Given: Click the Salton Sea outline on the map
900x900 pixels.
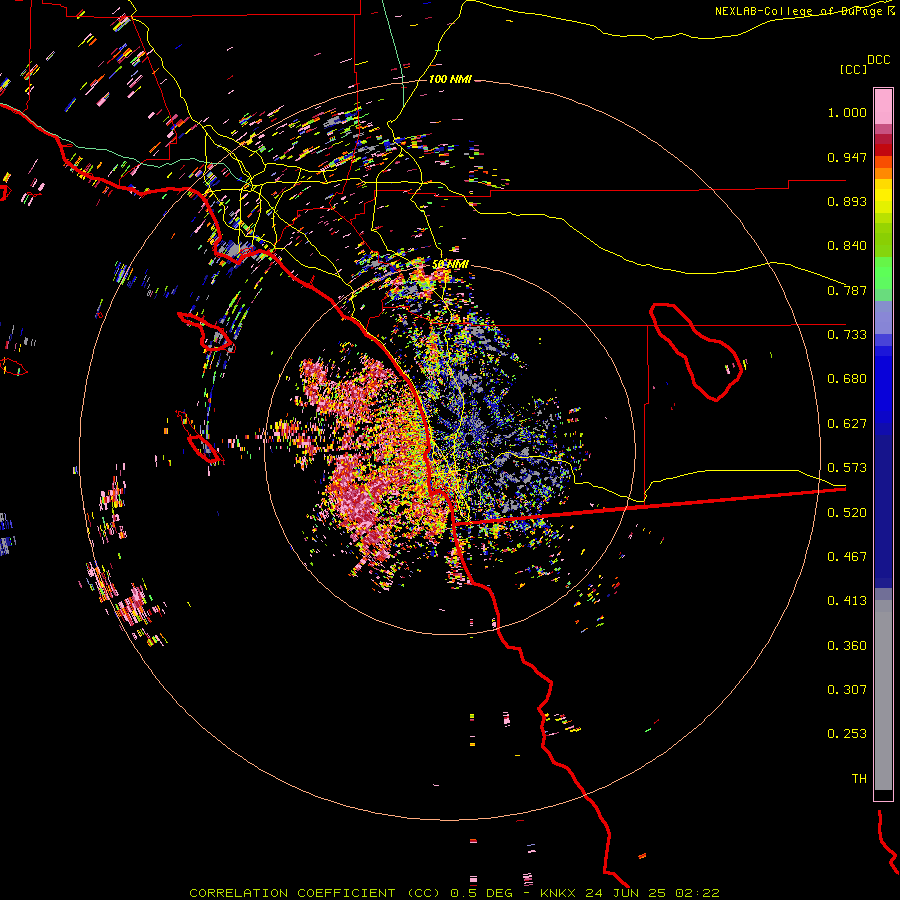Looking at the screenshot, I should [696, 352].
